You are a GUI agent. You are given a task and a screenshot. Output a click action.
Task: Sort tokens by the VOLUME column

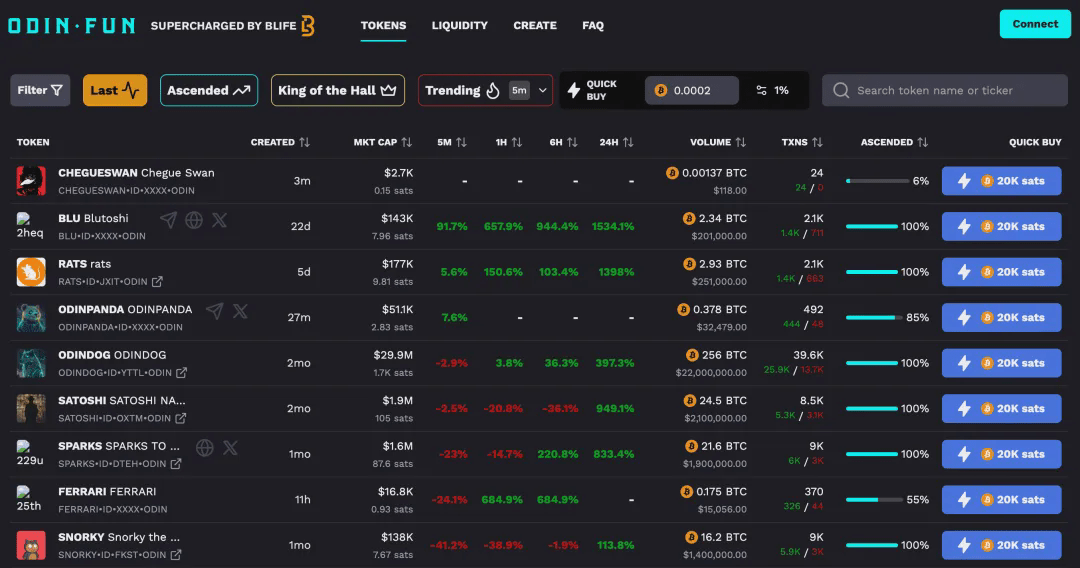pyautogui.click(x=718, y=142)
